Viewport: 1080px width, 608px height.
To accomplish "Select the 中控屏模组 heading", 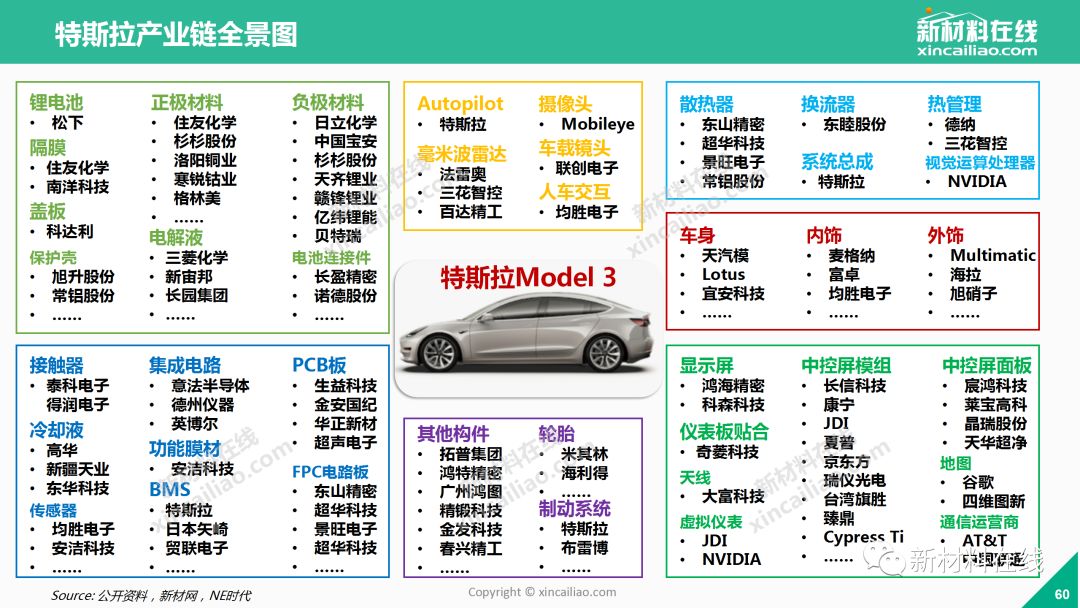I will [846, 366].
